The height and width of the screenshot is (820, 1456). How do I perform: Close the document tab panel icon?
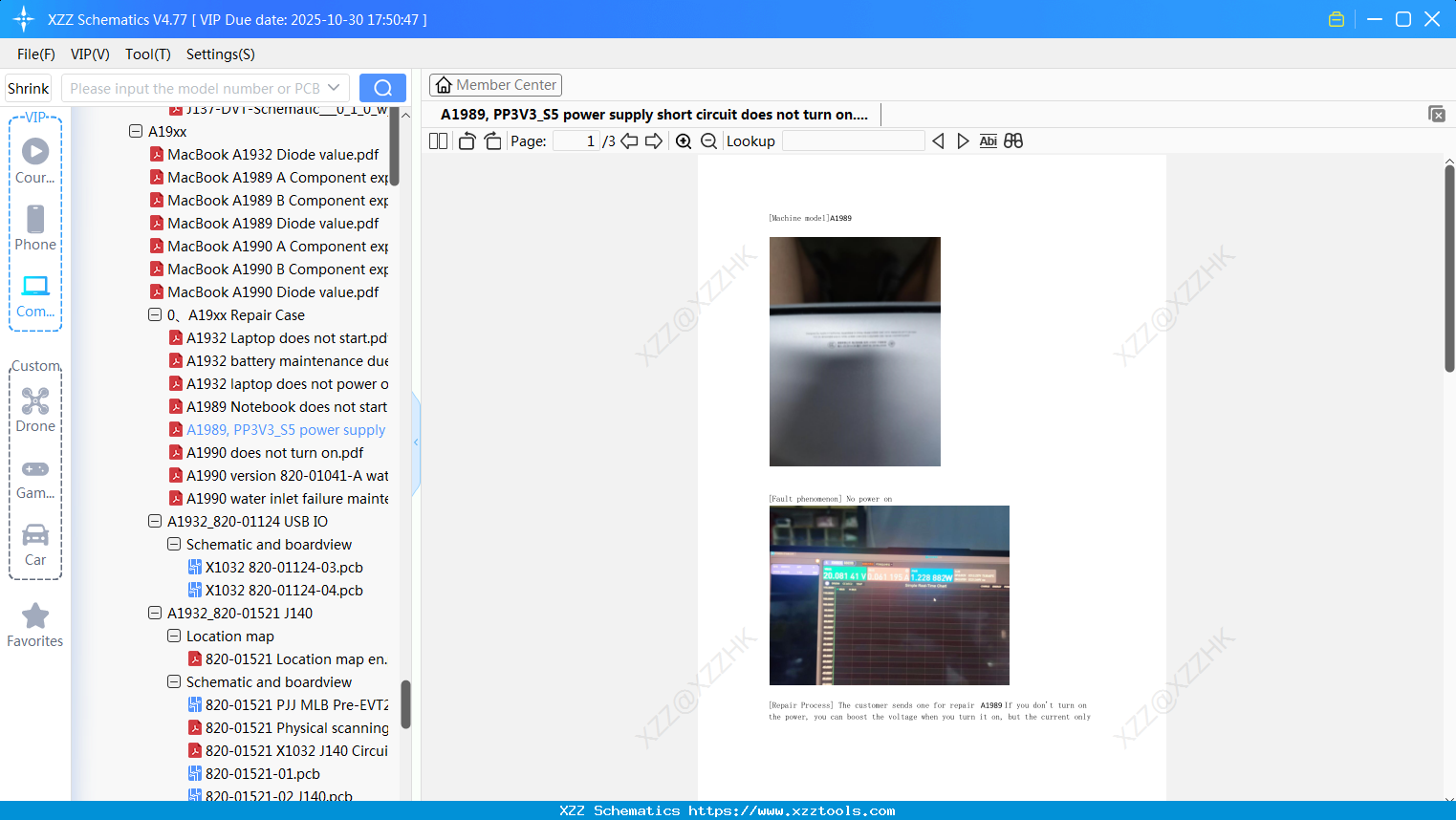(x=1437, y=114)
